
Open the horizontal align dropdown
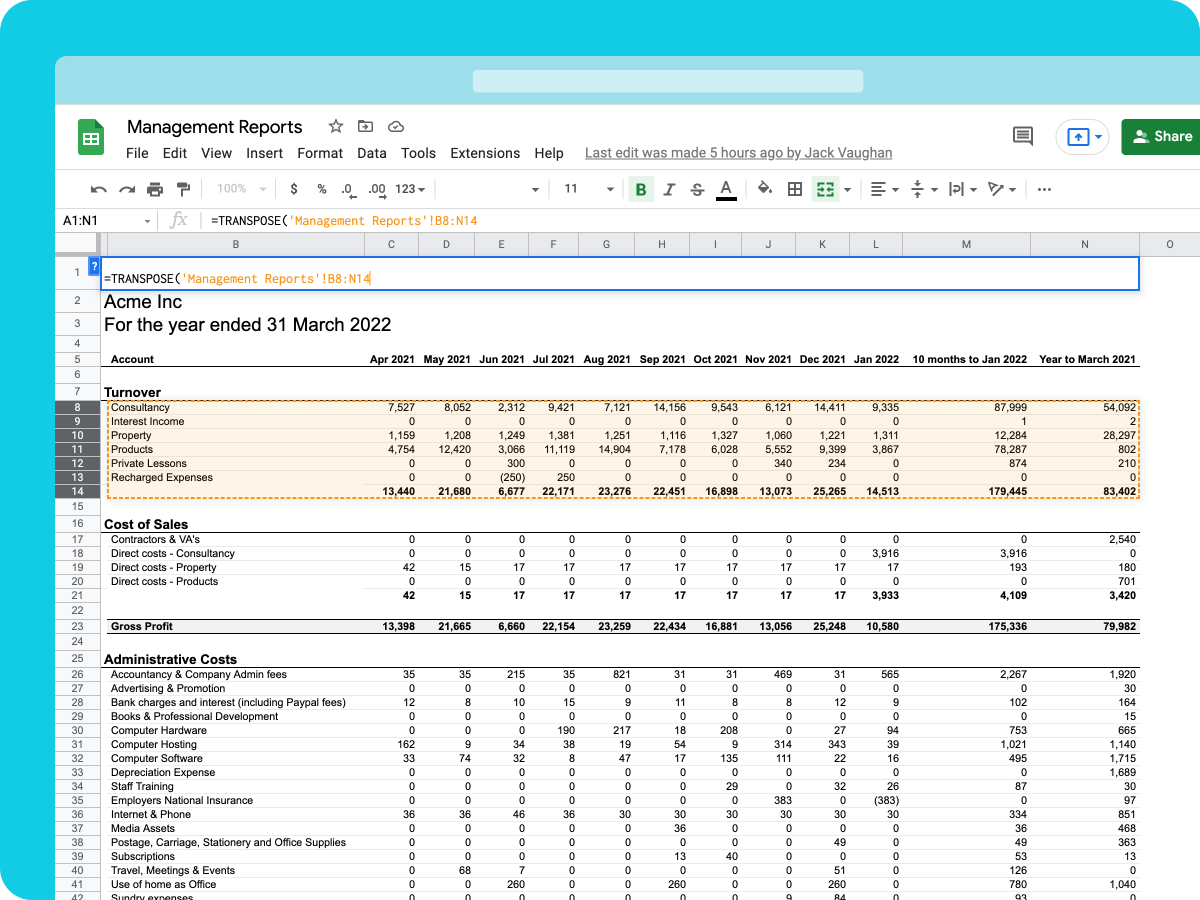[884, 189]
